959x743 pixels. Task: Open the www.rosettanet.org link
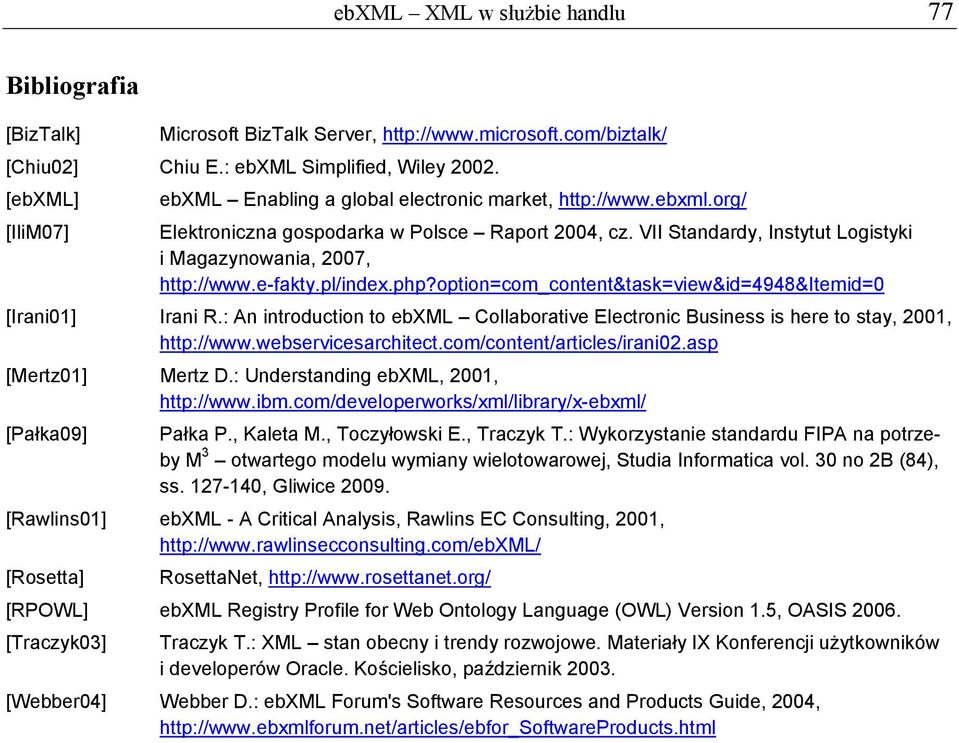point(379,577)
